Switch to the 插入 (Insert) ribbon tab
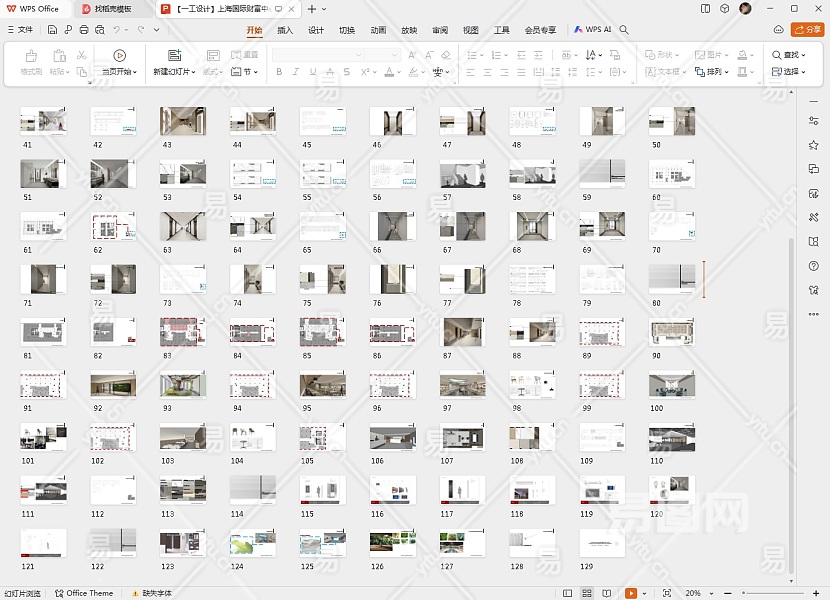830x600 pixels. click(x=285, y=30)
